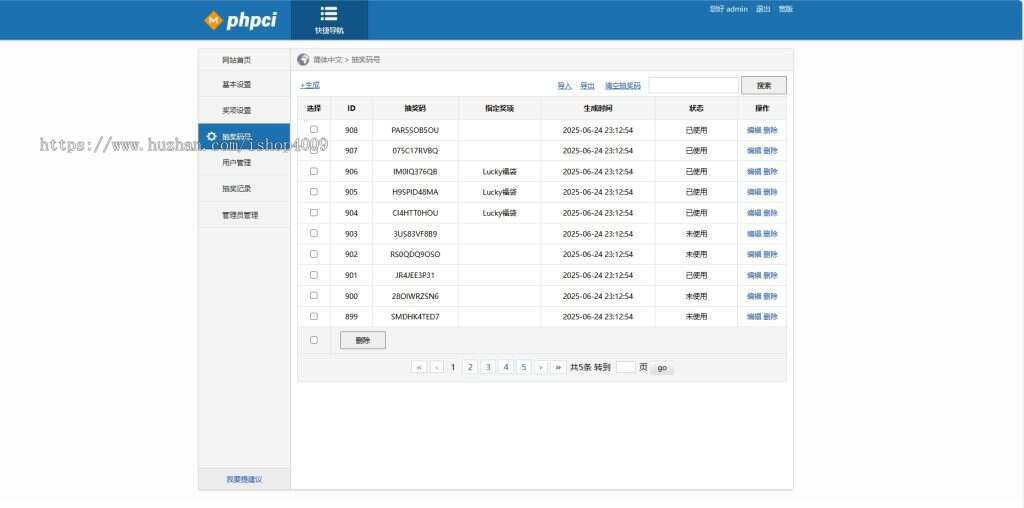Viewport: 1024px width, 508px height.
Task: Click the code H9SPID48MA
Action: pyautogui.click(x=415, y=192)
